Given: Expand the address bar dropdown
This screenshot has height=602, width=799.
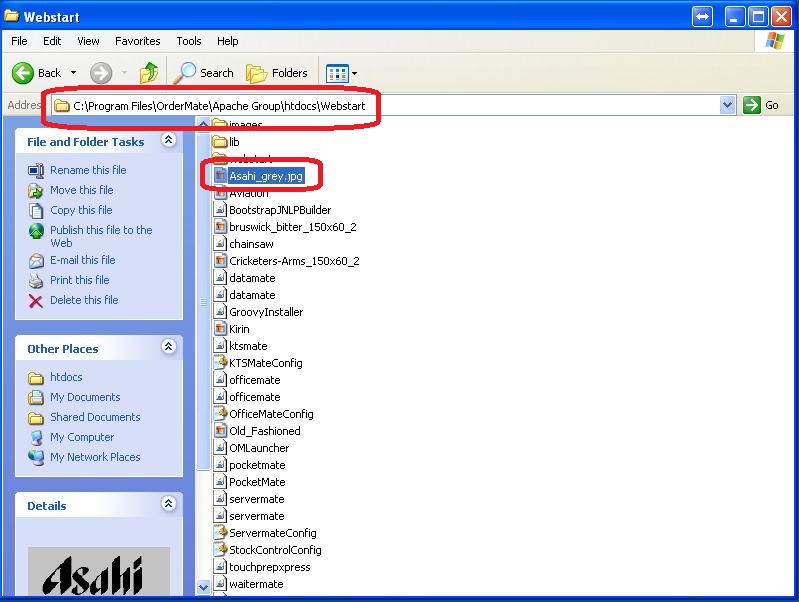Looking at the screenshot, I should 728,106.
